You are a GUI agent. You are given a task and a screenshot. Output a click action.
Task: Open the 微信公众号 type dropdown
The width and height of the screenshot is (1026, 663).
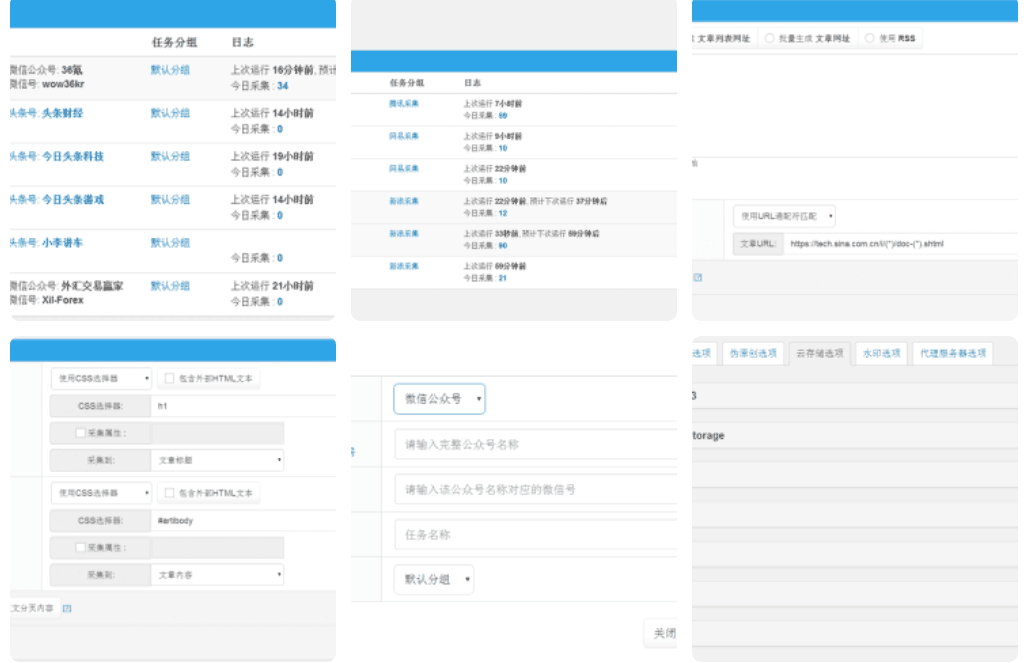pos(440,398)
